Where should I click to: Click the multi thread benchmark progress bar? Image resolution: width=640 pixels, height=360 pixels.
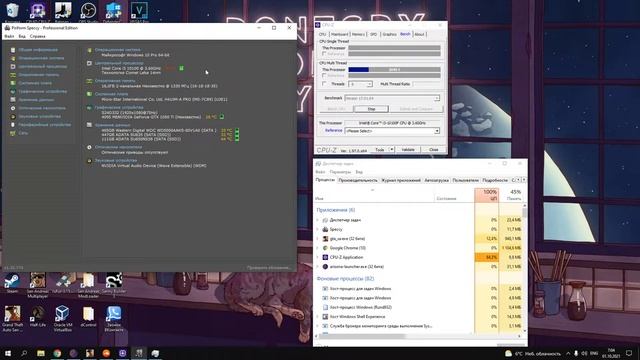394,70
